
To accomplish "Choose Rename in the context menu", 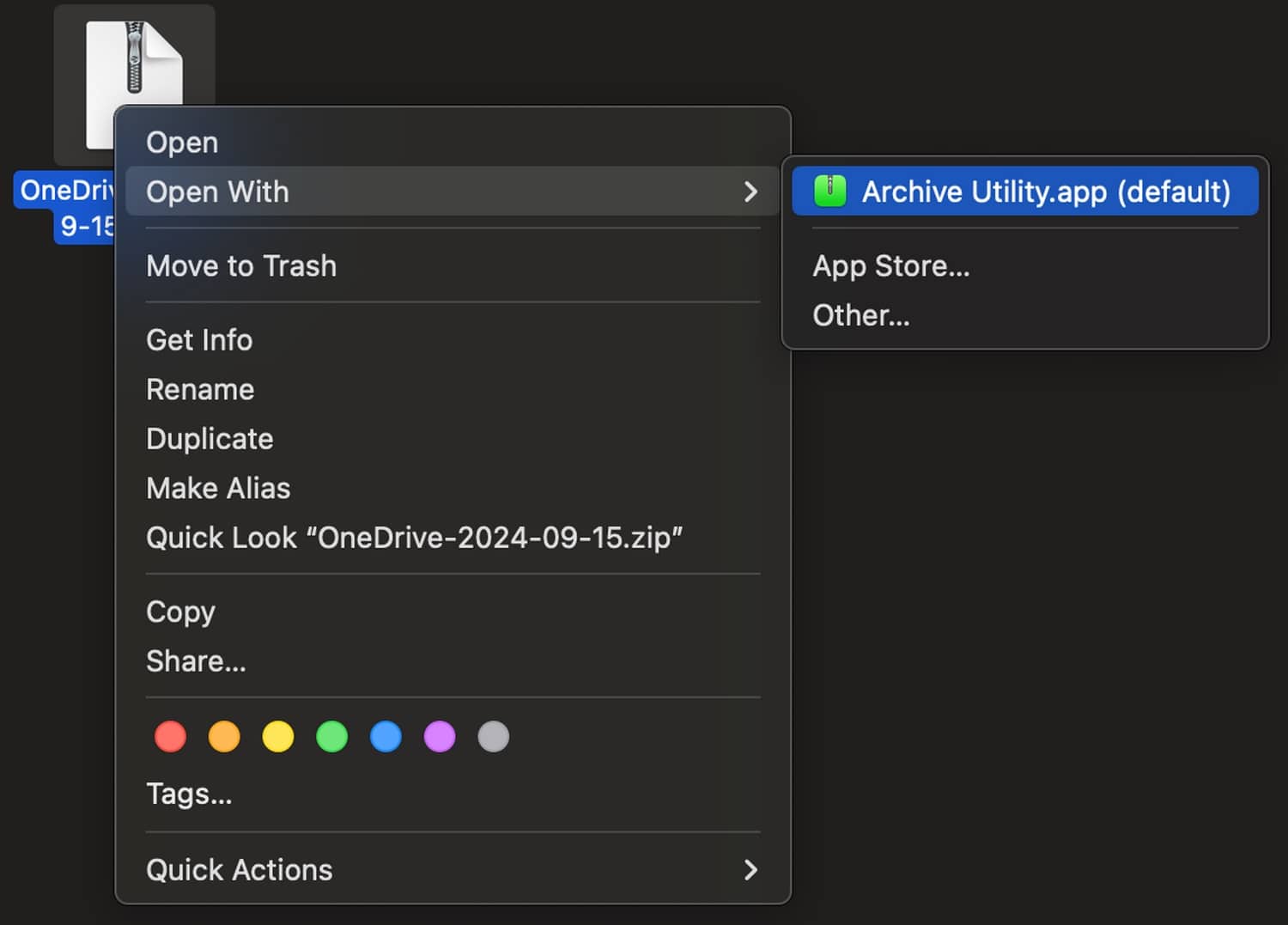I will tap(200, 390).
